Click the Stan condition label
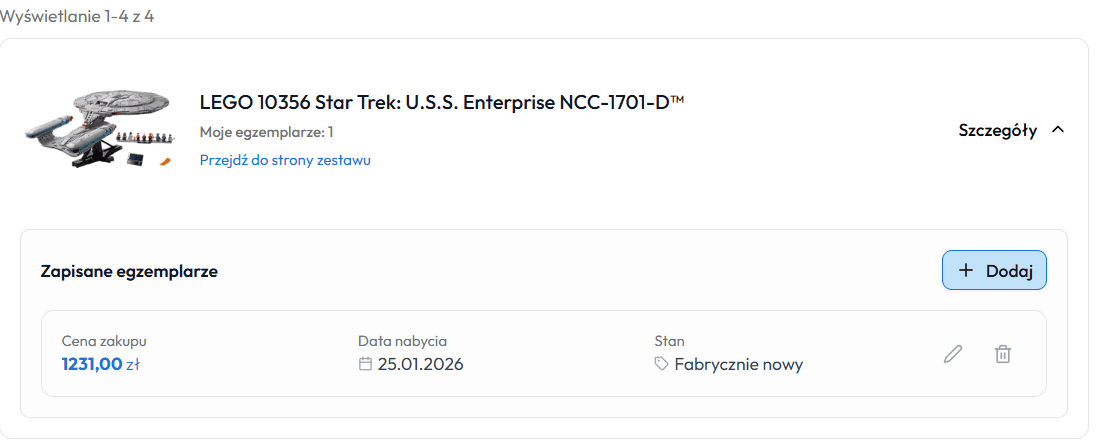This screenshot has height=442, width=1110. 669,341
